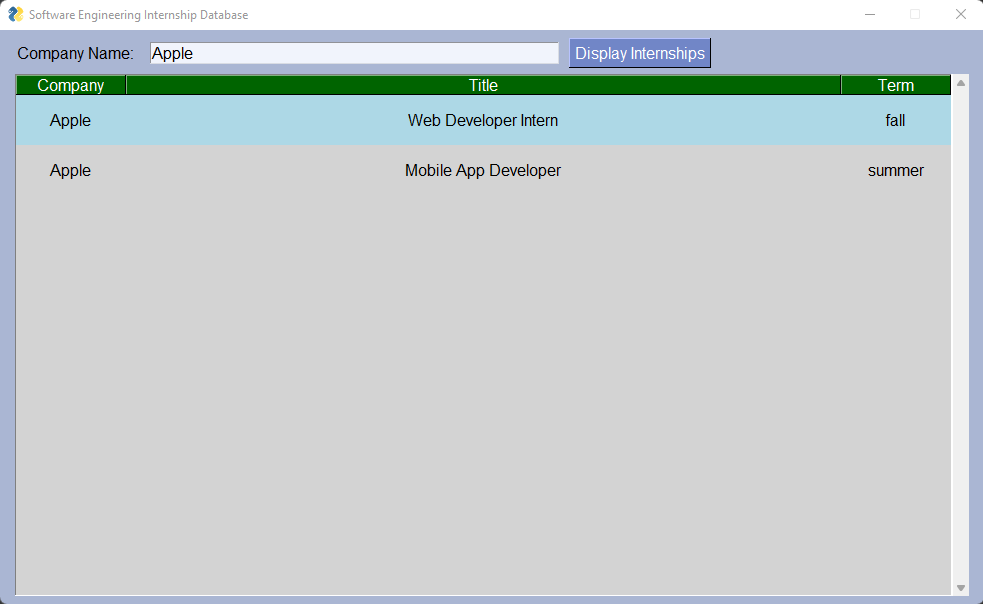
Task: Click the scrollbar up arrow
Action: (x=960, y=83)
